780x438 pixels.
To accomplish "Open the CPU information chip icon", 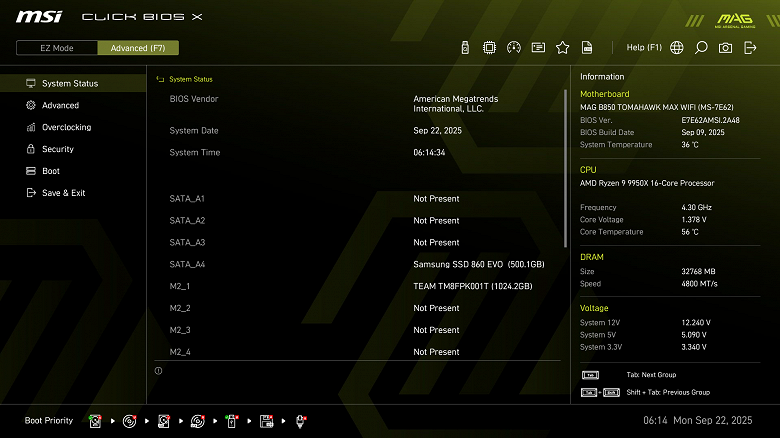I will point(489,48).
